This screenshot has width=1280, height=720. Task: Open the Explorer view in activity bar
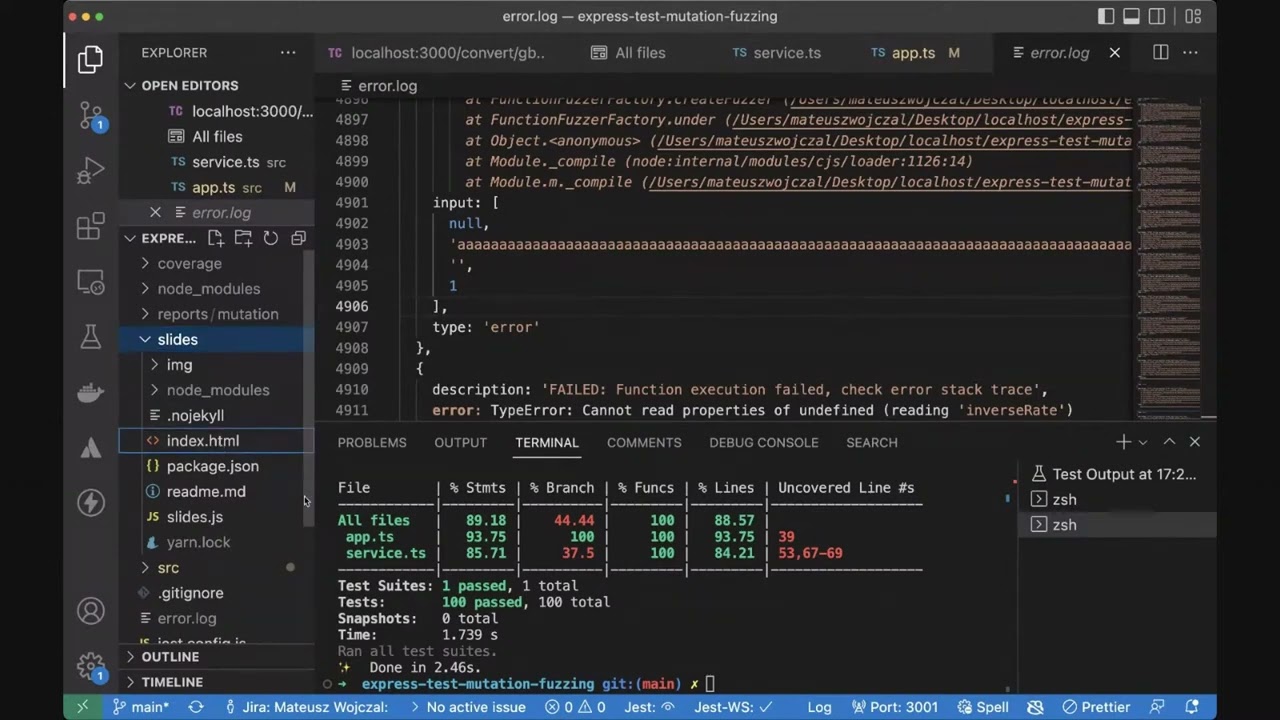click(91, 59)
